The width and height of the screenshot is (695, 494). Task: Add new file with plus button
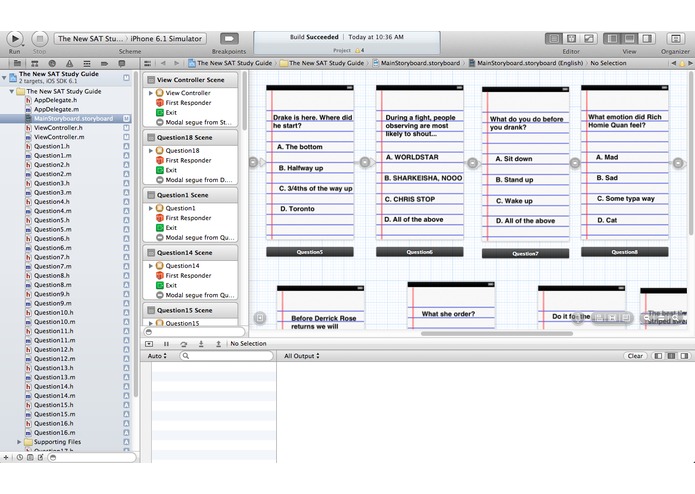point(6,457)
